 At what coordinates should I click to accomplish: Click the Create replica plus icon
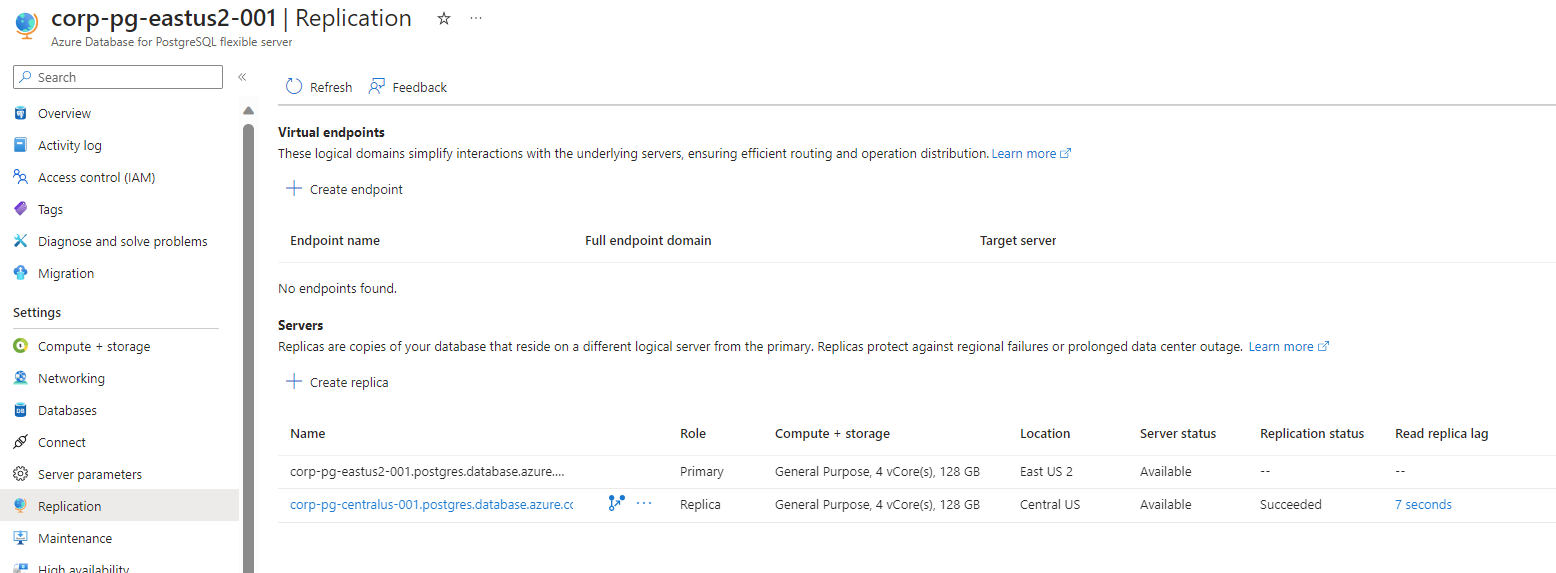click(x=294, y=382)
